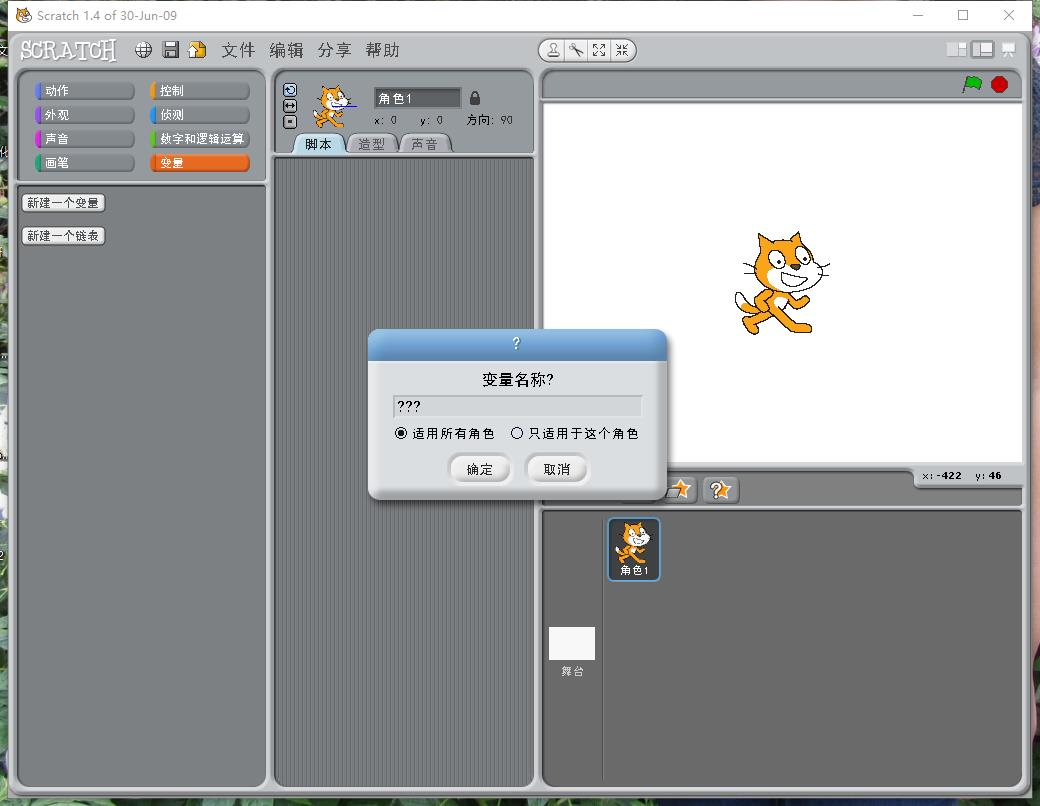Enter presentation mode
Image resolution: width=1040 pixels, height=806 pixels.
[x=1008, y=50]
